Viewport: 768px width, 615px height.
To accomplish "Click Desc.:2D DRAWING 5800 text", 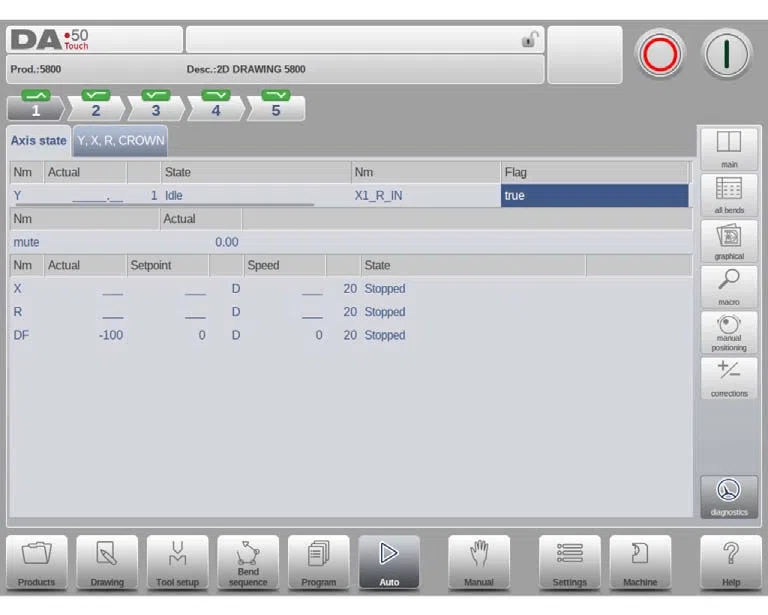I will point(246,69).
